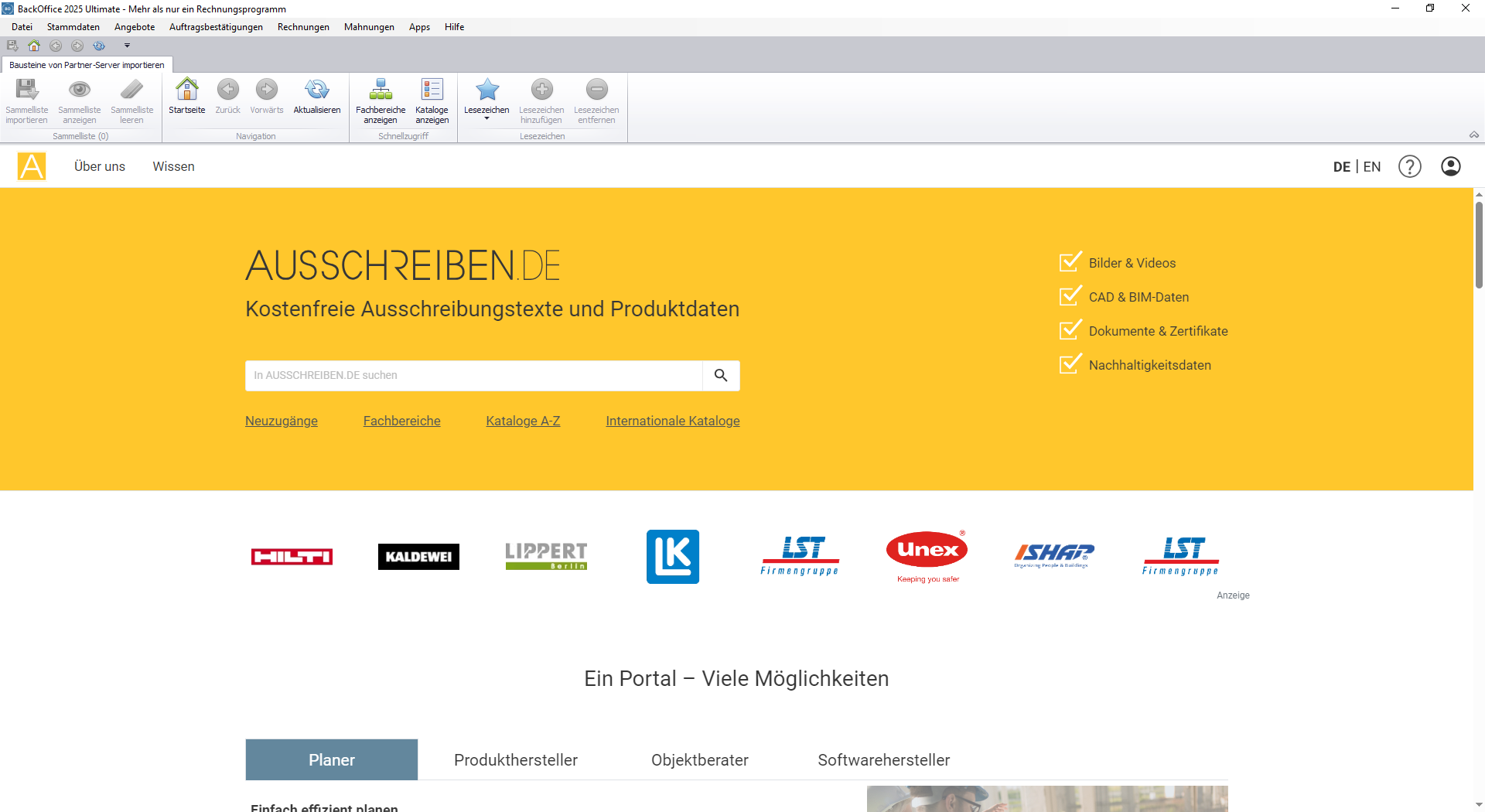
Task: Show Fachbereiche anzeigen in the ribbon
Action: [380, 101]
